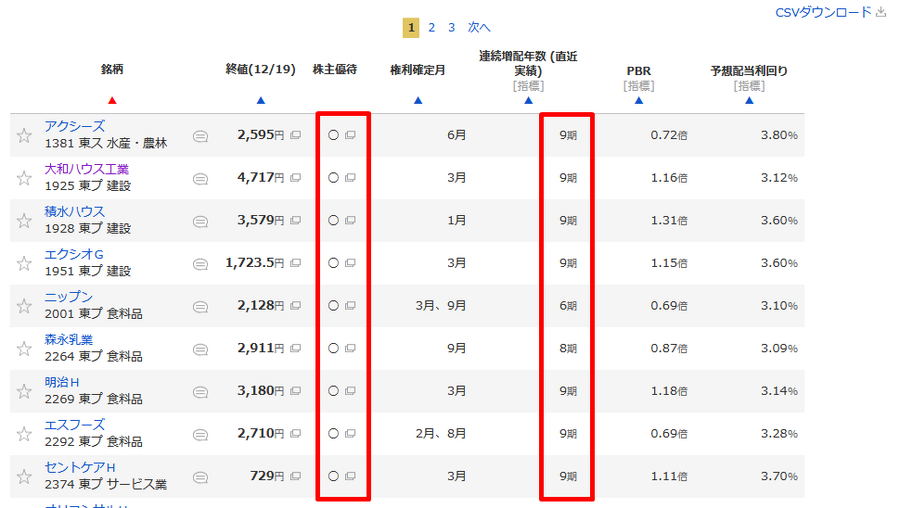Select 3.70% yield for セントケアH
Viewport: 900px width, 508px height.
[x=779, y=476]
